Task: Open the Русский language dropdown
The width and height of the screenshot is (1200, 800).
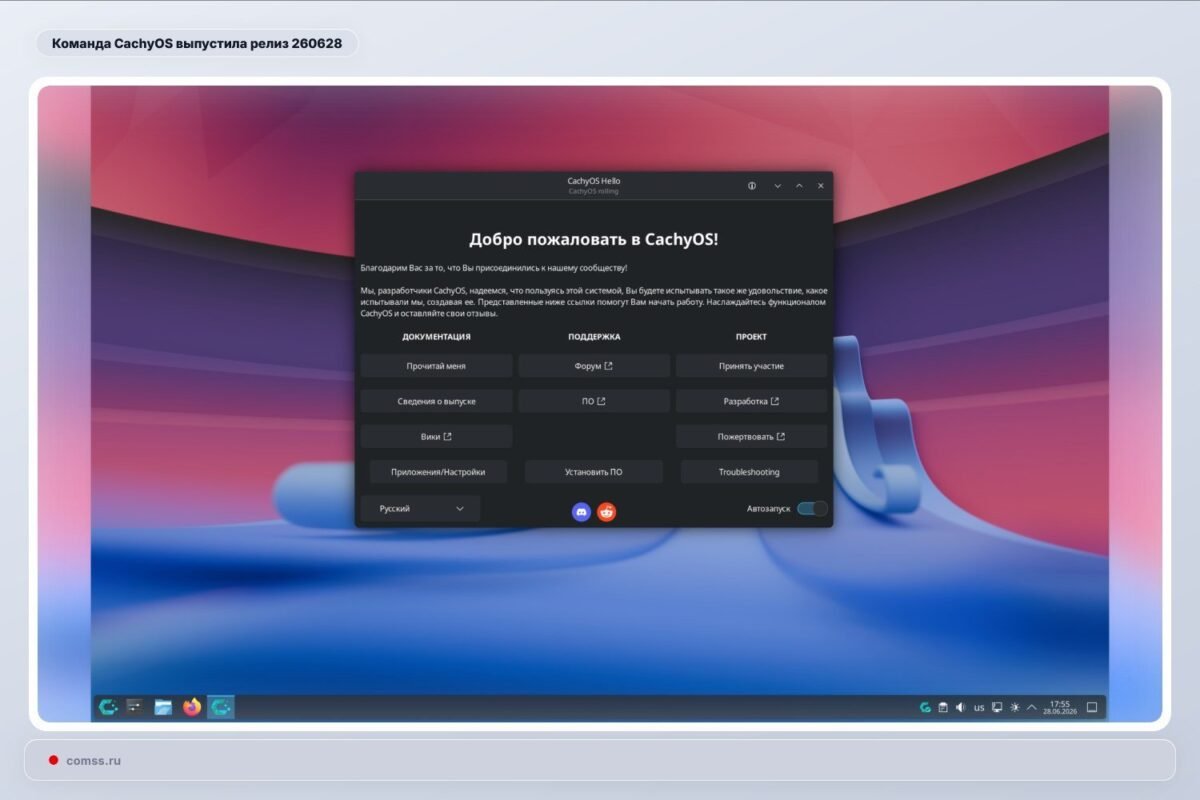Action: [420, 508]
